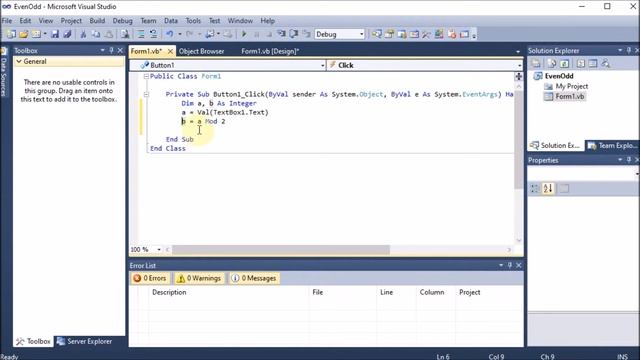Collapse the Public Class Form1 region
Image resolution: width=640 pixels, height=360 pixels.
[x=146, y=76]
